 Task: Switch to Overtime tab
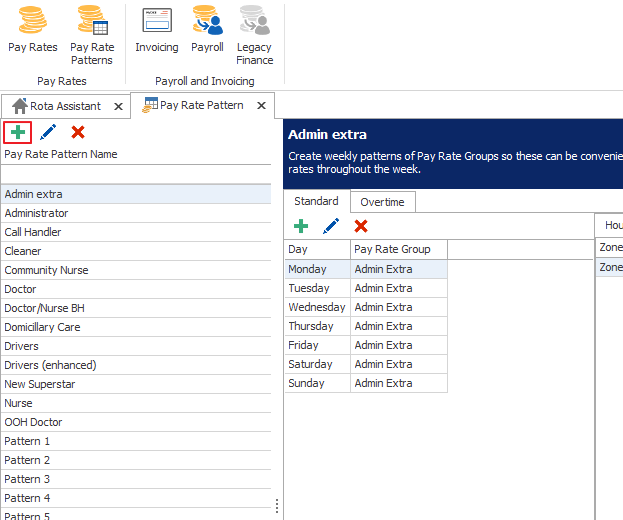coord(383,202)
